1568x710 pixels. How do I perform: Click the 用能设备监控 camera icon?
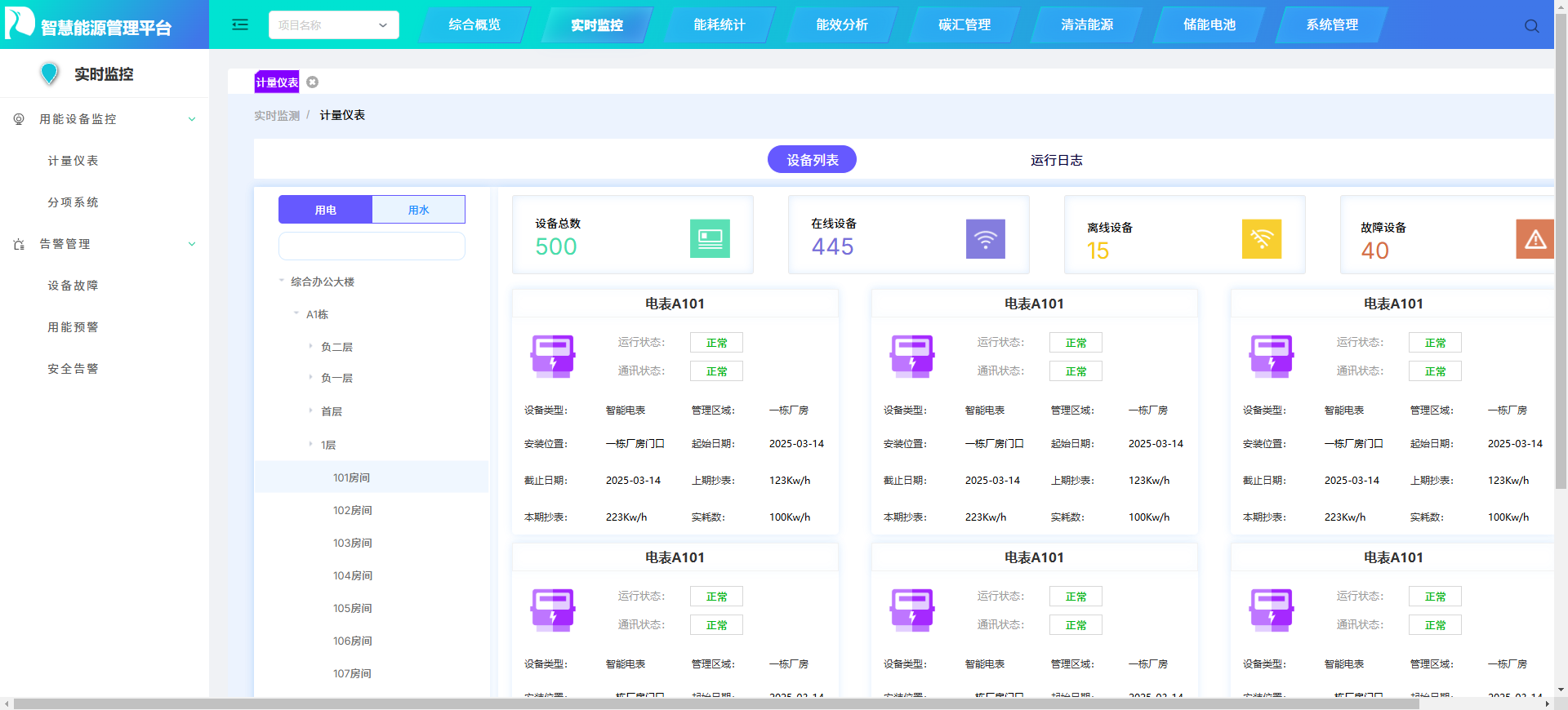pos(19,119)
